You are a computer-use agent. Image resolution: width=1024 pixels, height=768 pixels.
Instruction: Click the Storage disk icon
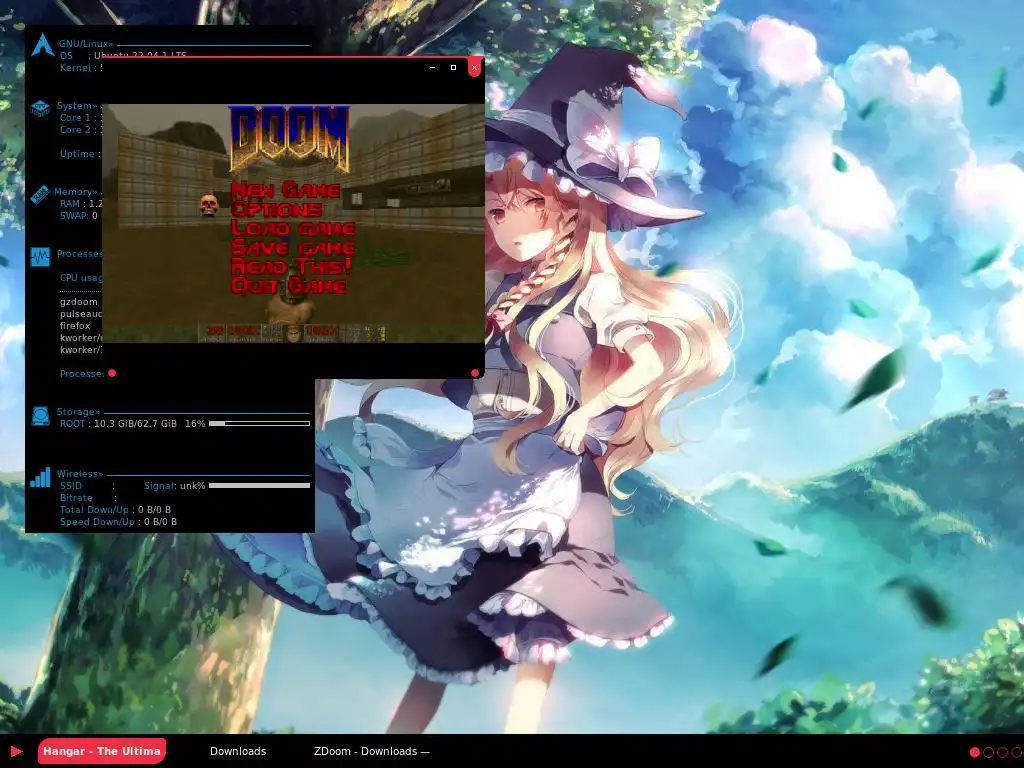tap(40, 415)
